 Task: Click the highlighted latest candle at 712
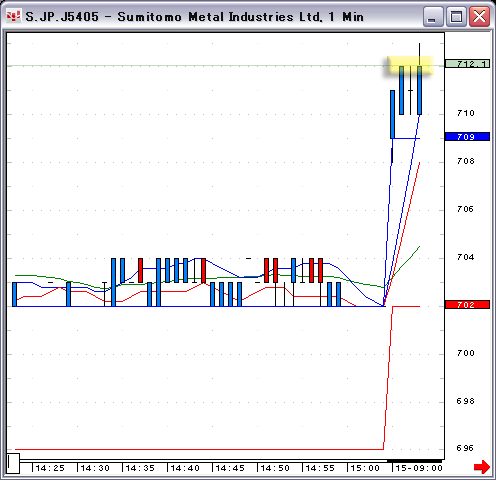coord(419,90)
